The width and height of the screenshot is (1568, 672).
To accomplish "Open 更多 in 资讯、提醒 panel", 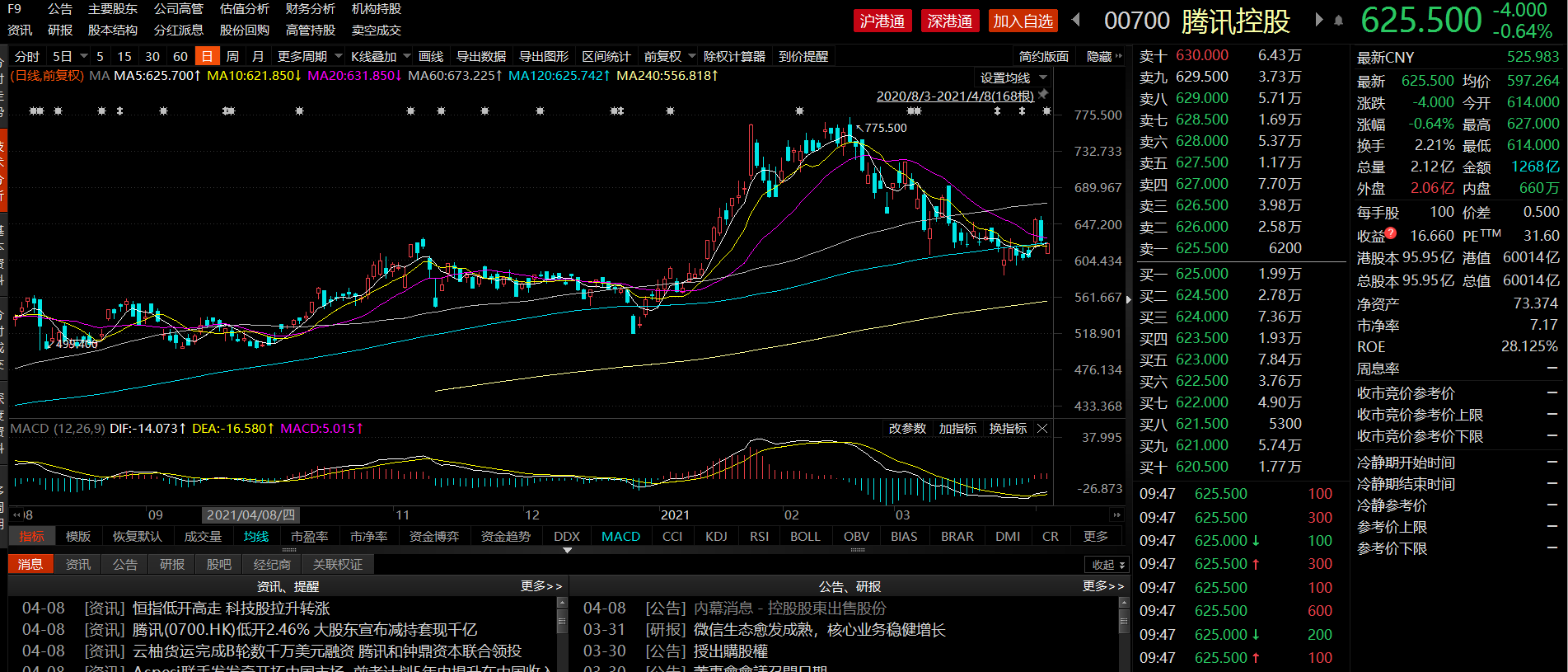I will pyautogui.click(x=541, y=586).
